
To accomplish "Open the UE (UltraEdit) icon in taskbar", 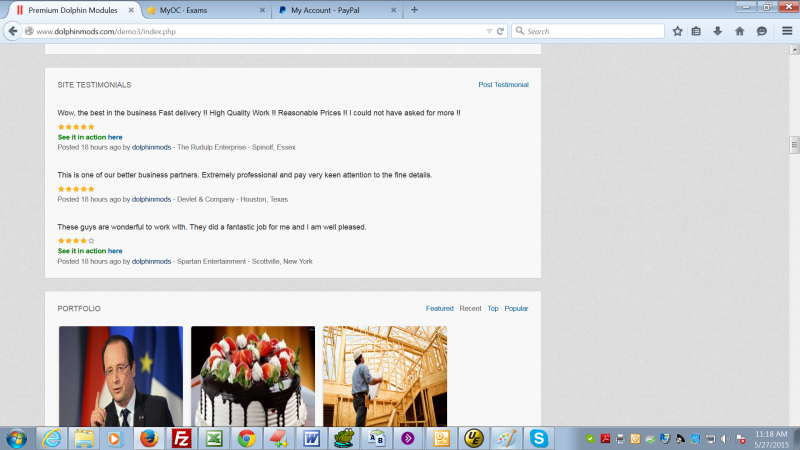I will [474, 439].
